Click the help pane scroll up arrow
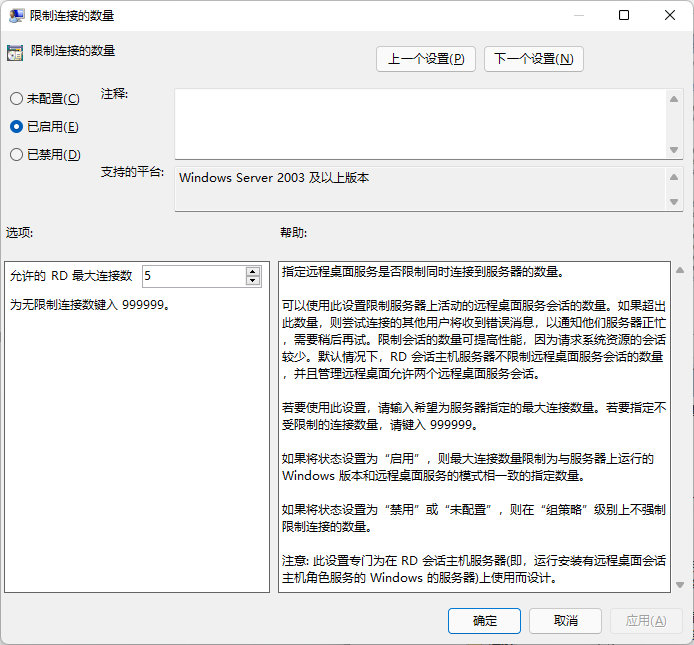Image resolution: width=694 pixels, height=645 pixels. click(680, 270)
